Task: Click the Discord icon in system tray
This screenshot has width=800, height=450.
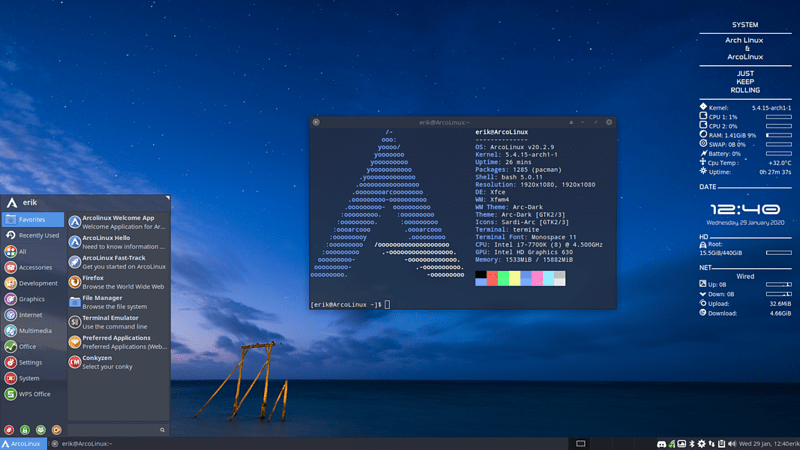Action: (x=662, y=443)
